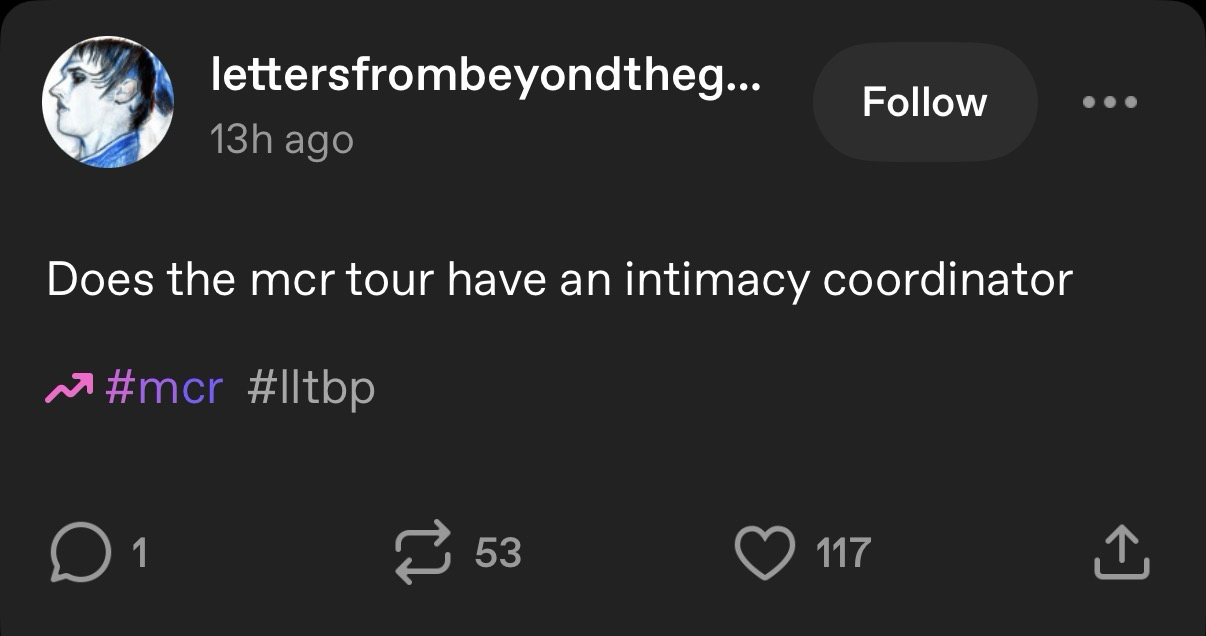Image resolution: width=1206 pixels, height=636 pixels.
Task: Click the '13h ago' timestamp
Action: pyautogui.click(x=282, y=140)
